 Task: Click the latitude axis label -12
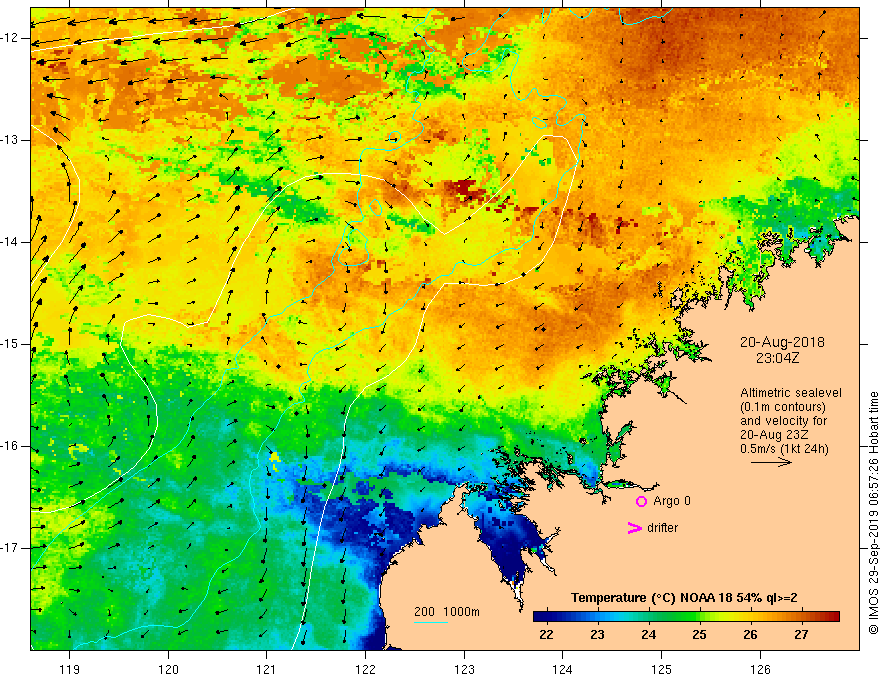coord(10,38)
